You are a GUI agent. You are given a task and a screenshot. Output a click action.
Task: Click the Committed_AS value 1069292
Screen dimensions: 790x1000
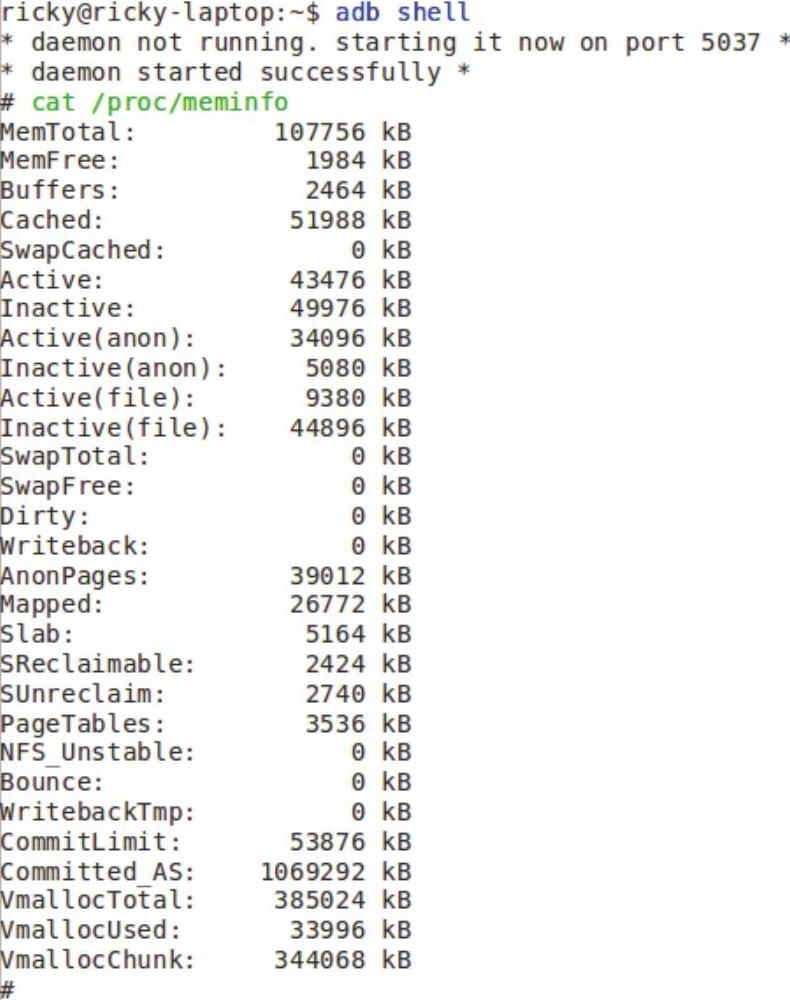312,872
